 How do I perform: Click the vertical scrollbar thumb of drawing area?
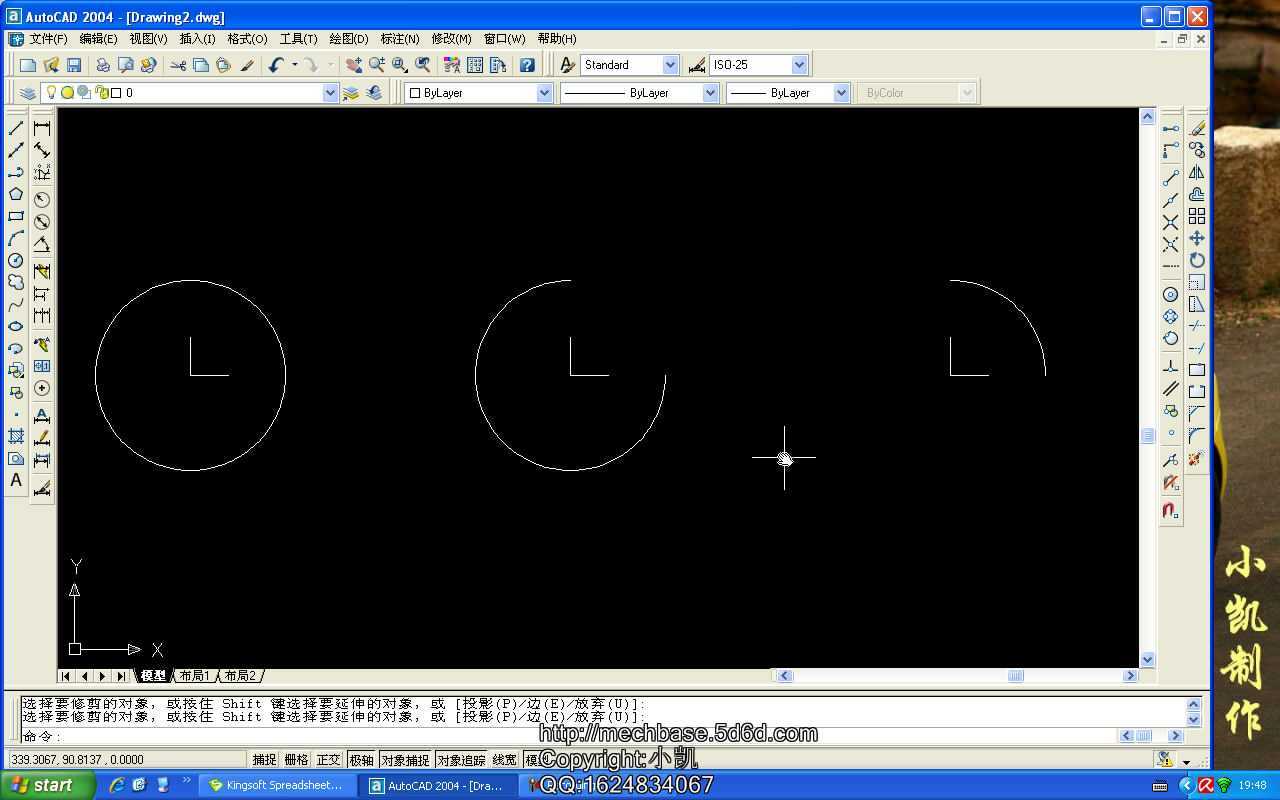point(1147,436)
